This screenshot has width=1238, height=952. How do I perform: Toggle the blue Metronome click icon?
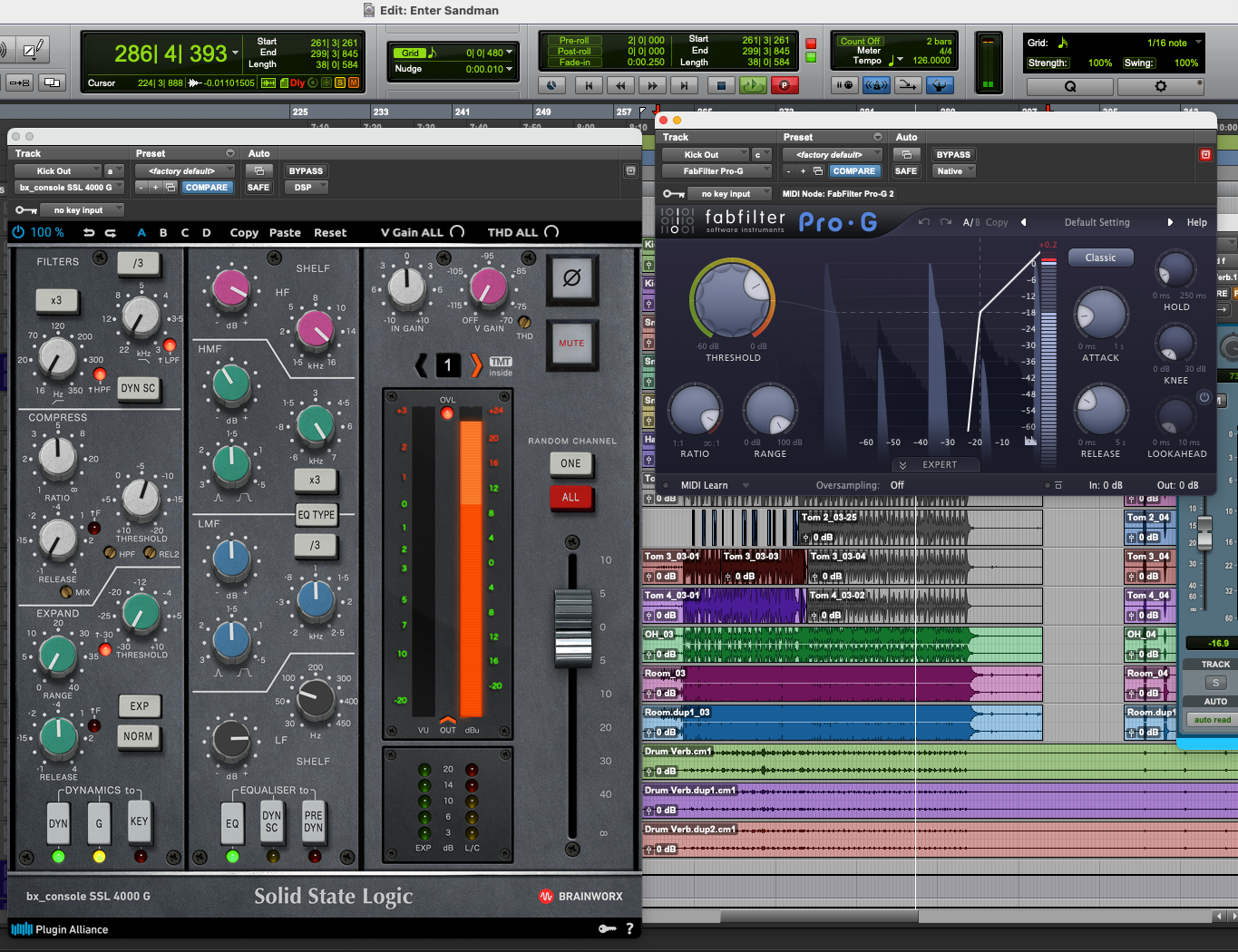876,85
